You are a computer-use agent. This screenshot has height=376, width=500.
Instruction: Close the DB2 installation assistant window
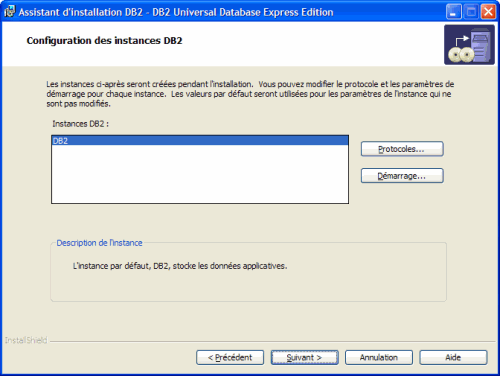[488, 12]
